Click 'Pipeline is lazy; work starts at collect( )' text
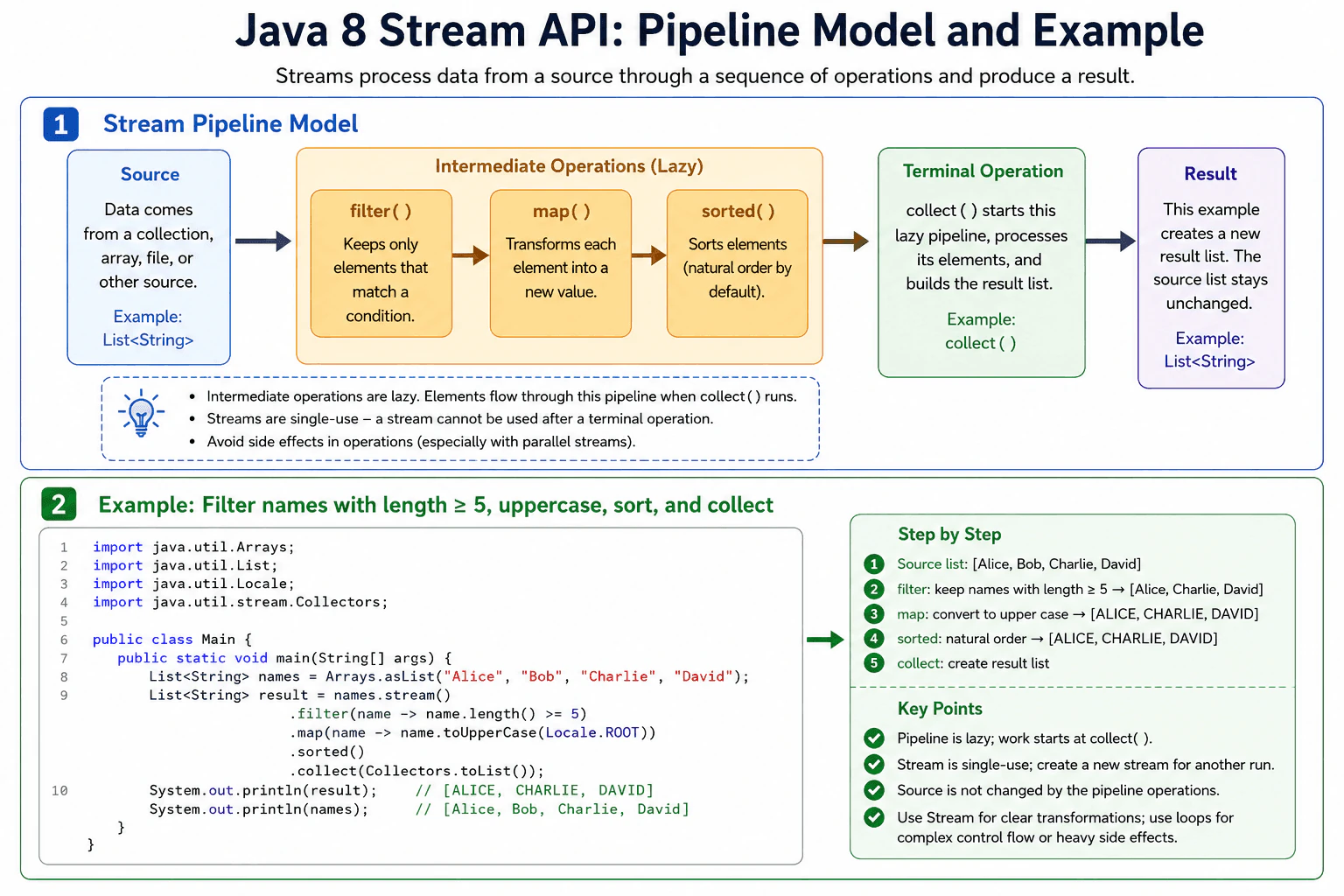 (1025, 738)
